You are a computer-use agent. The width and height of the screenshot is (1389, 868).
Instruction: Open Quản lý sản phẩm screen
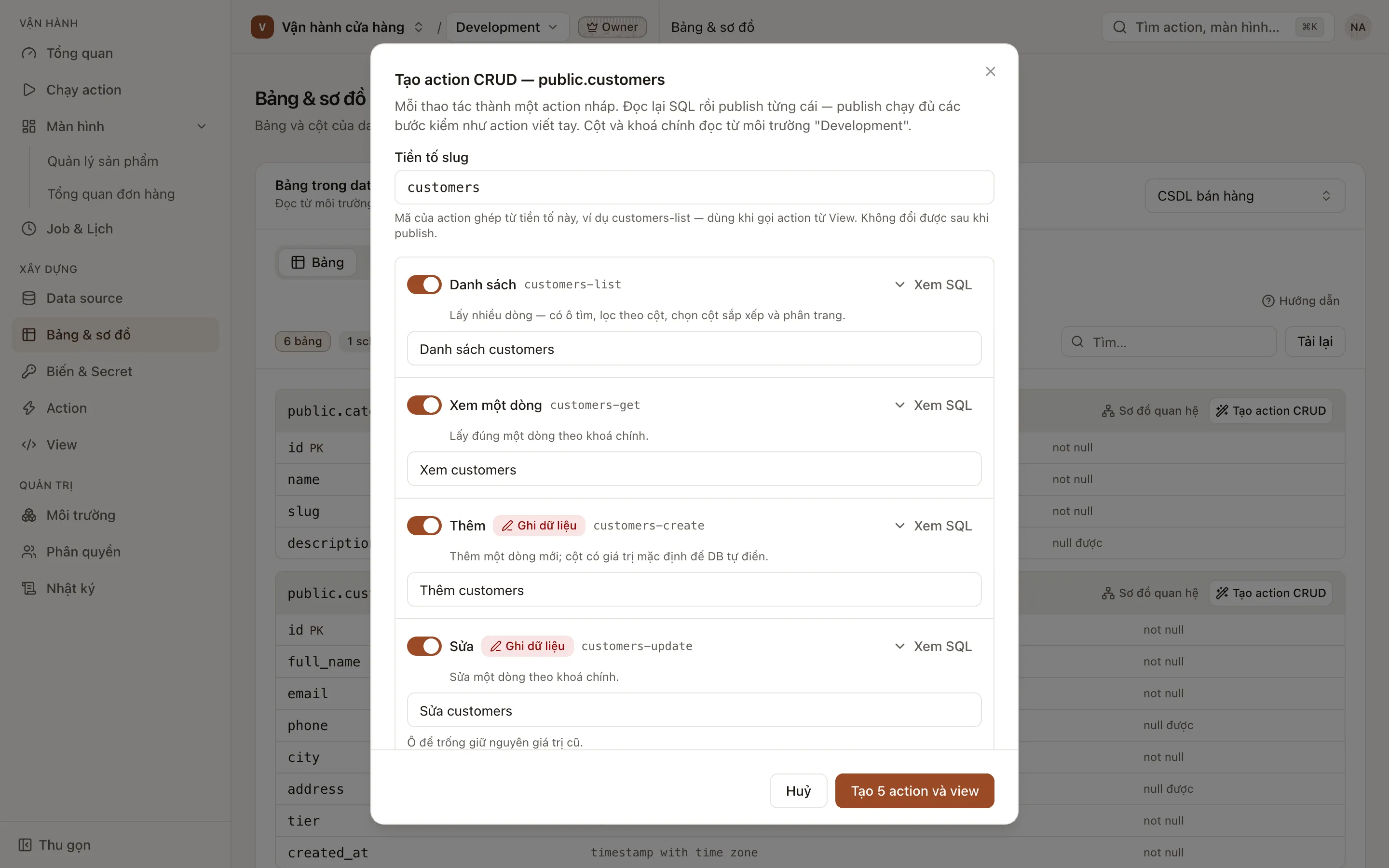coord(103,162)
